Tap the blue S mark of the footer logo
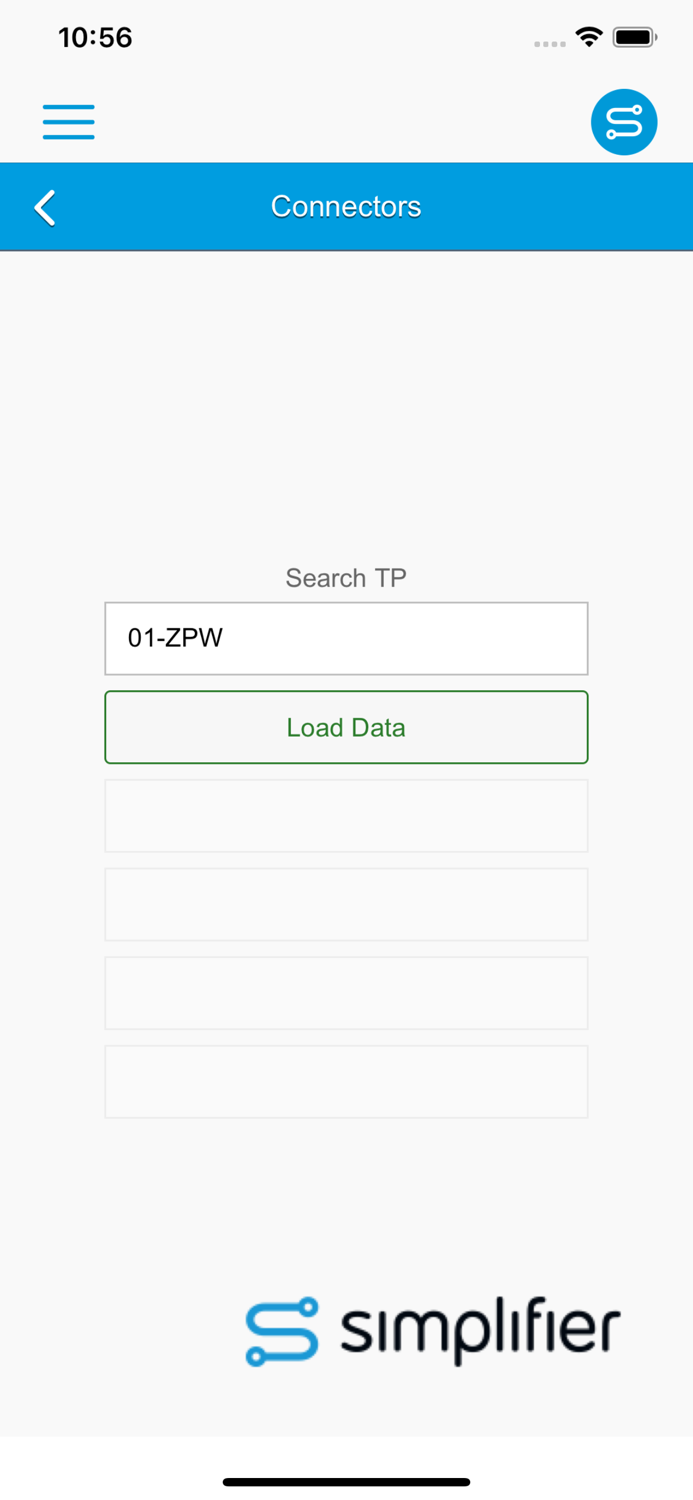The height and width of the screenshot is (1500, 693). [x=283, y=1330]
